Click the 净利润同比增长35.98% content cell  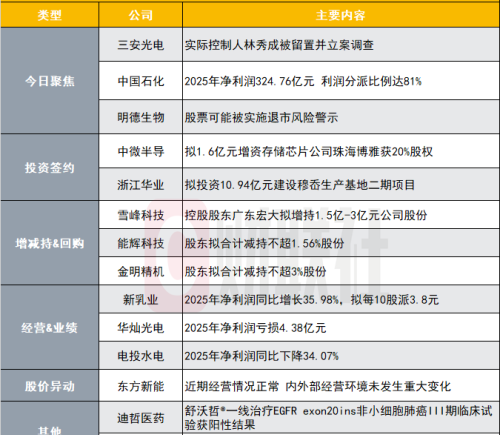tap(341, 300)
